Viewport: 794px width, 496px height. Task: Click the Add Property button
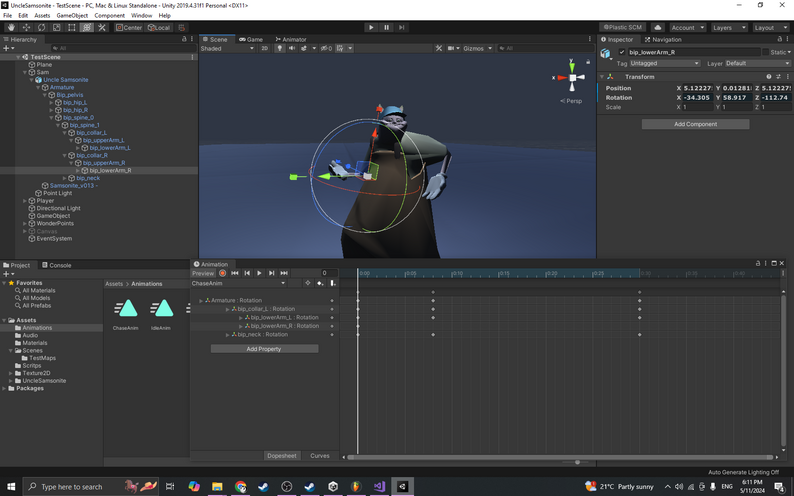coord(264,349)
